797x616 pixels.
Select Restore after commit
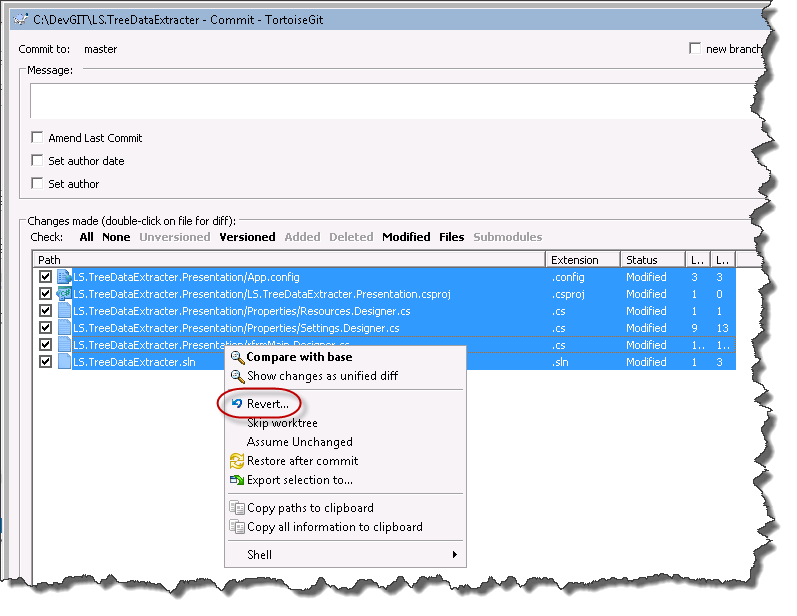pyautogui.click(x=345, y=461)
